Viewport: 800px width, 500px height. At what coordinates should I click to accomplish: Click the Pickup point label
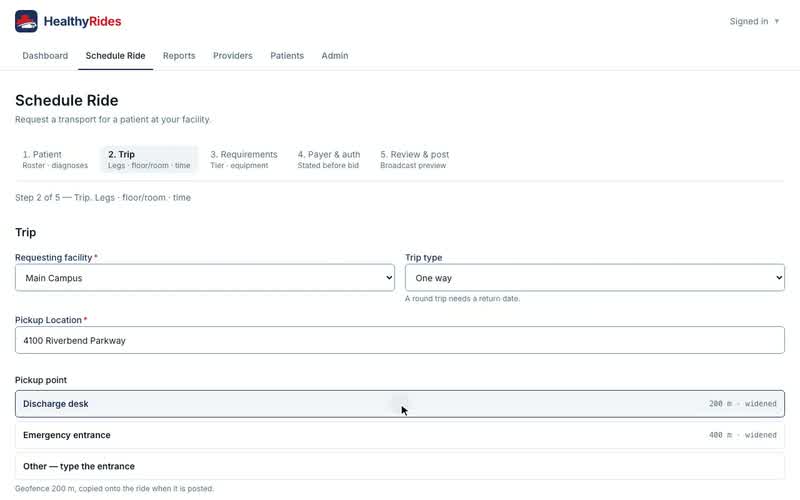pos(41,380)
